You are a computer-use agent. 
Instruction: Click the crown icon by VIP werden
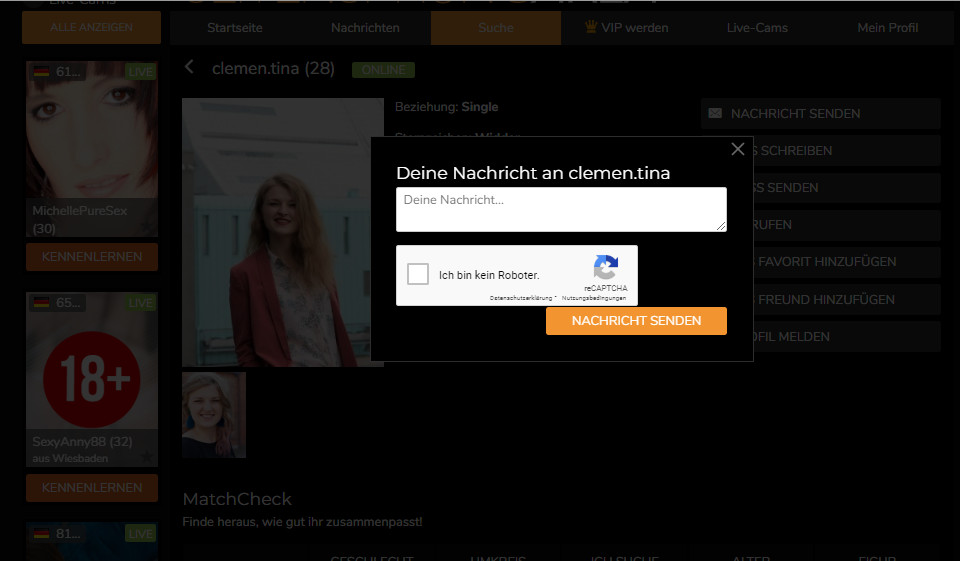[590, 27]
